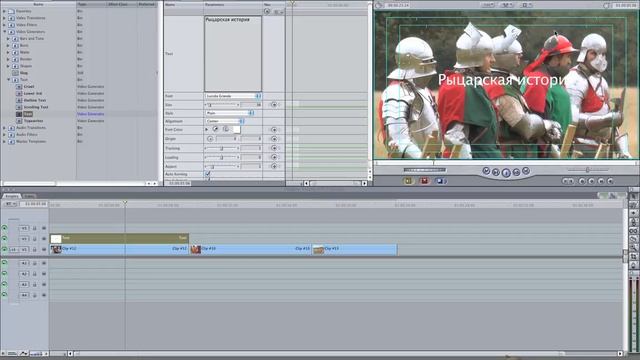Switch to the second timeline sequence tab
This screenshot has height=360, width=640.
point(29,196)
